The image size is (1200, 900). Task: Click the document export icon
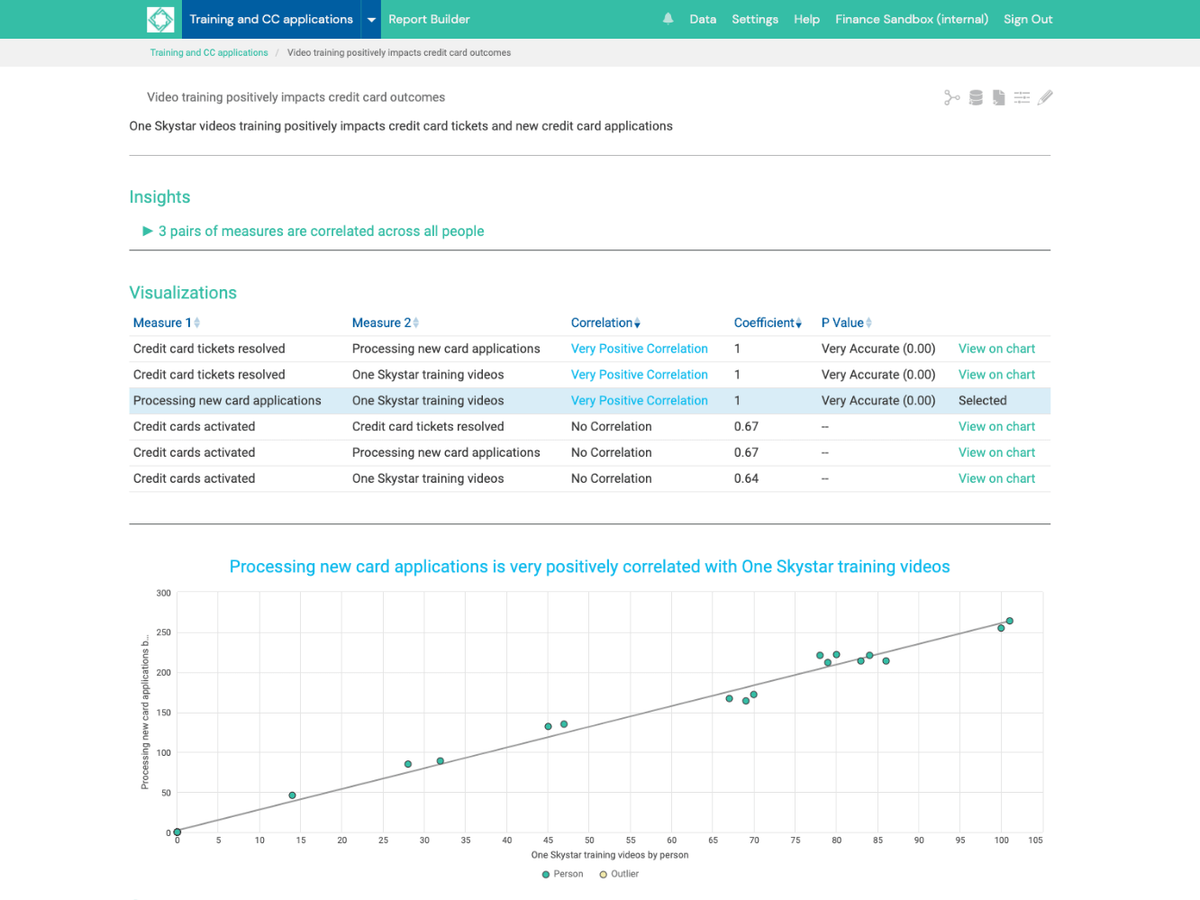[999, 97]
